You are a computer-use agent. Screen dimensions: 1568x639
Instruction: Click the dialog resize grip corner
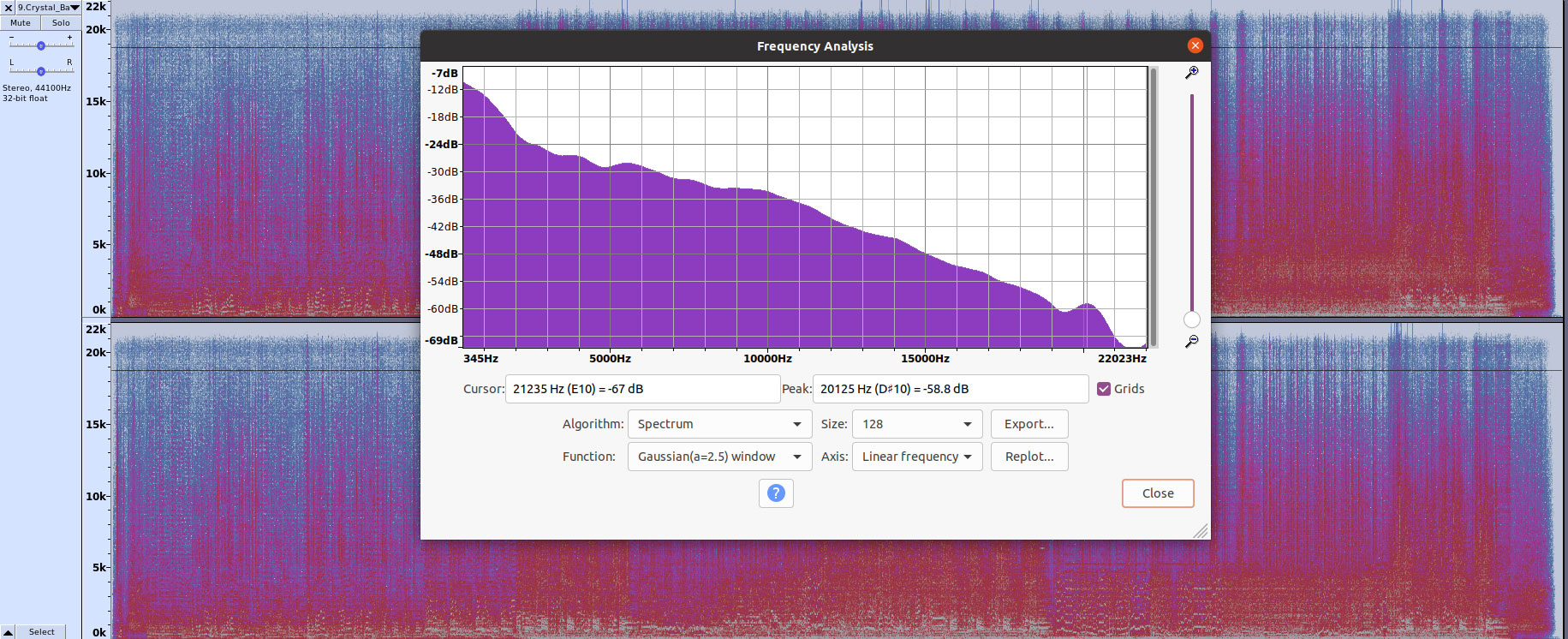(x=1201, y=531)
